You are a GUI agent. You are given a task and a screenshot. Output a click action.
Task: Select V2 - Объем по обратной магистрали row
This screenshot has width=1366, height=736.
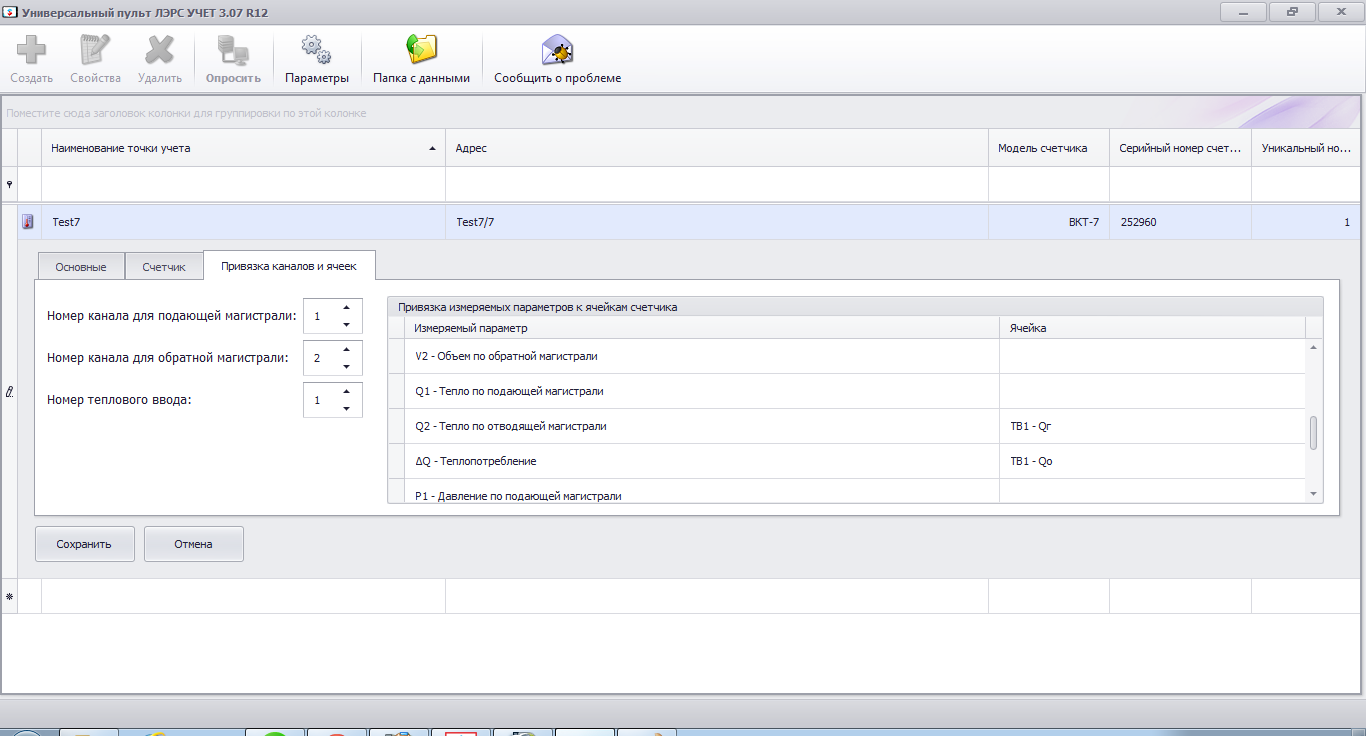coord(846,356)
